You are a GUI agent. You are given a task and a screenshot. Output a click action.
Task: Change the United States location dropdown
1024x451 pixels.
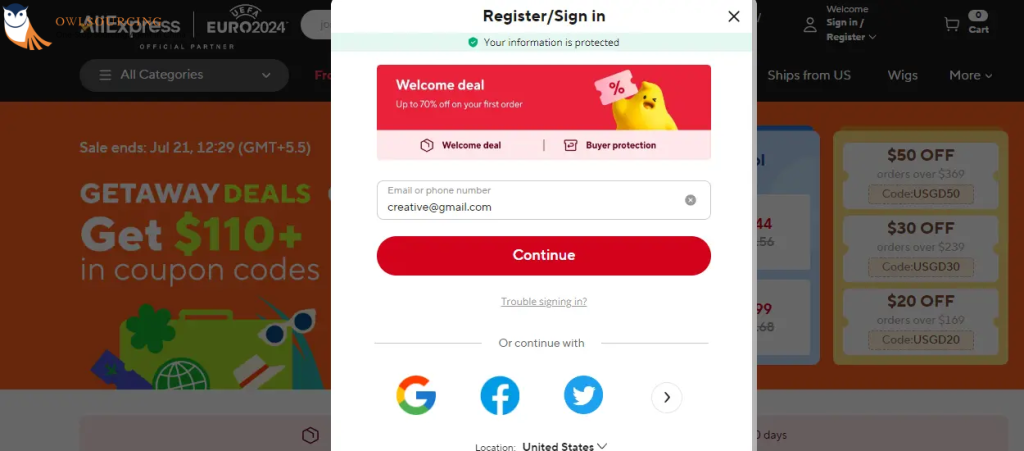click(564, 446)
